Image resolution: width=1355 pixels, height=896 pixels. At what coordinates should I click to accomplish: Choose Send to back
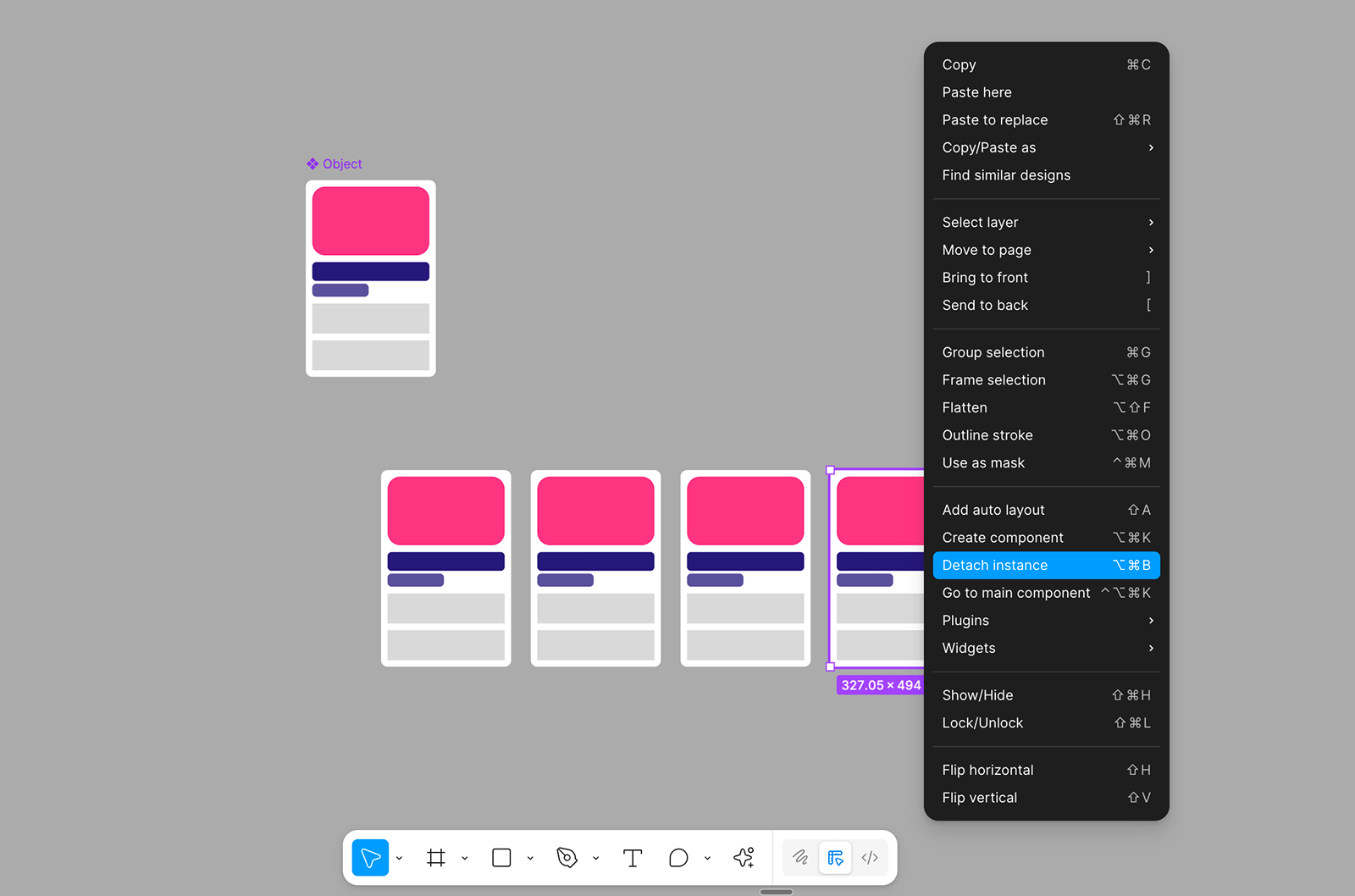[x=1046, y=305]
